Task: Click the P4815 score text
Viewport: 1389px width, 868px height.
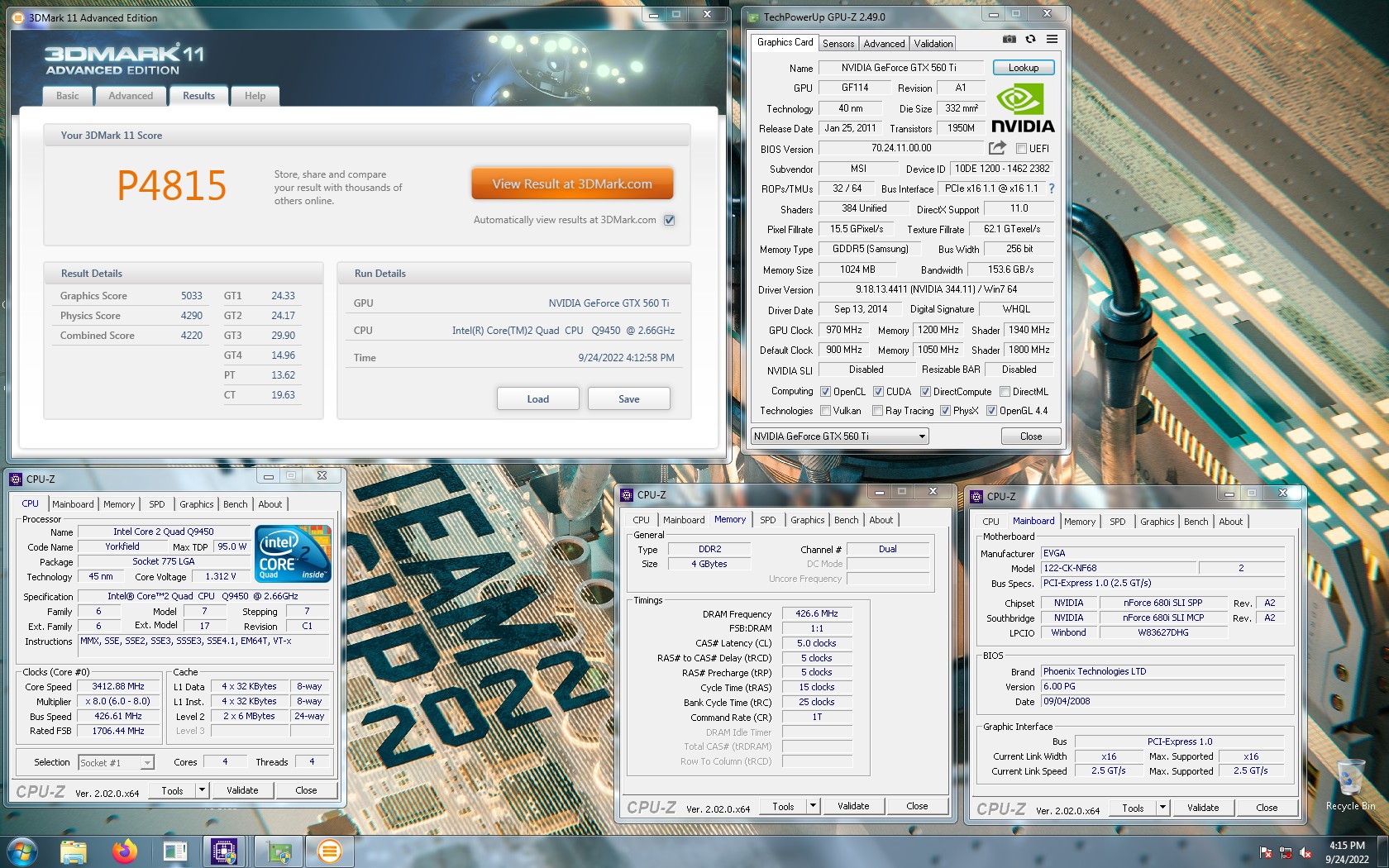Action: tap(172, 185)
